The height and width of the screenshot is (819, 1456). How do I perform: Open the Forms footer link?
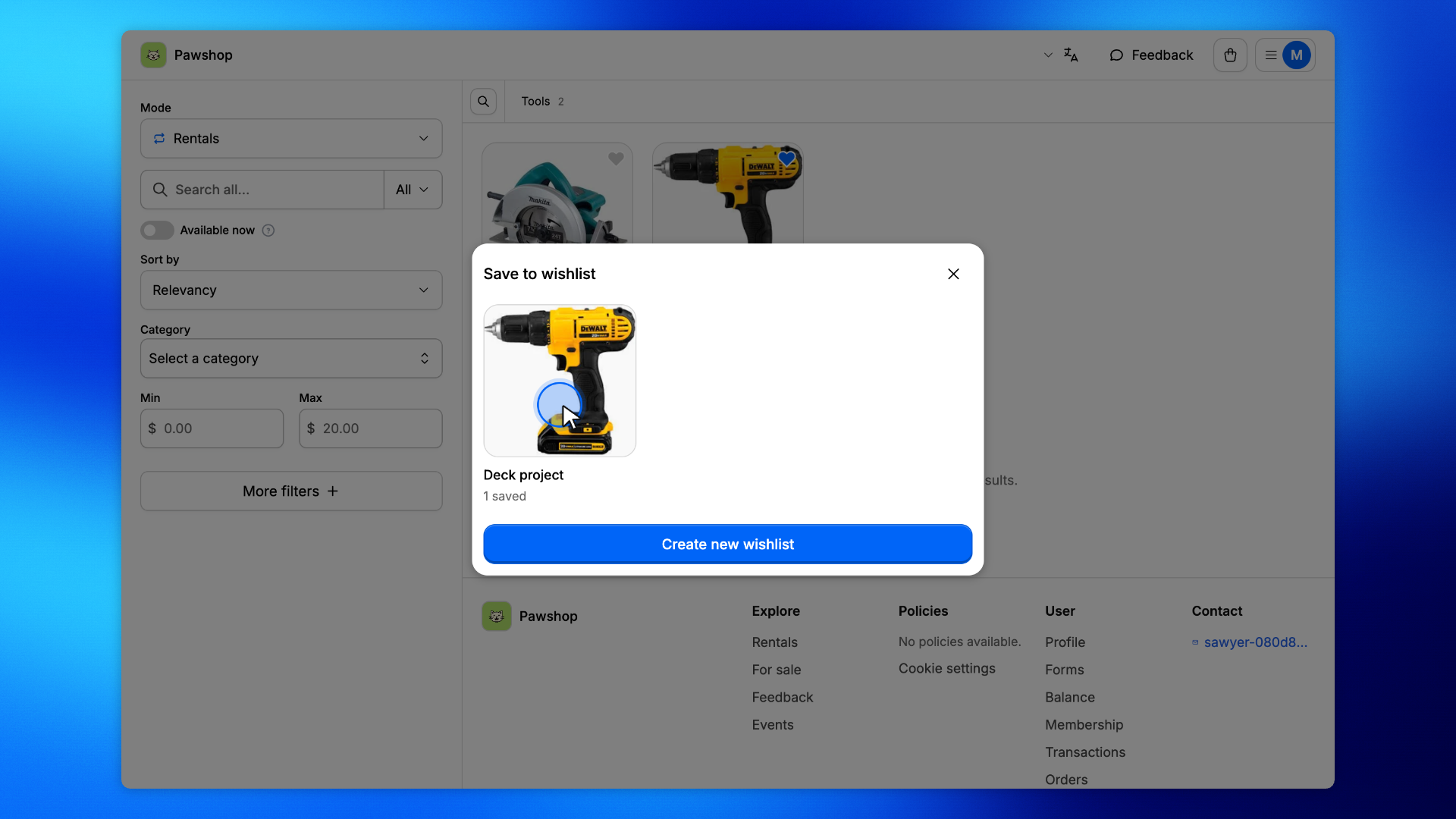(x=1064, y=670)
